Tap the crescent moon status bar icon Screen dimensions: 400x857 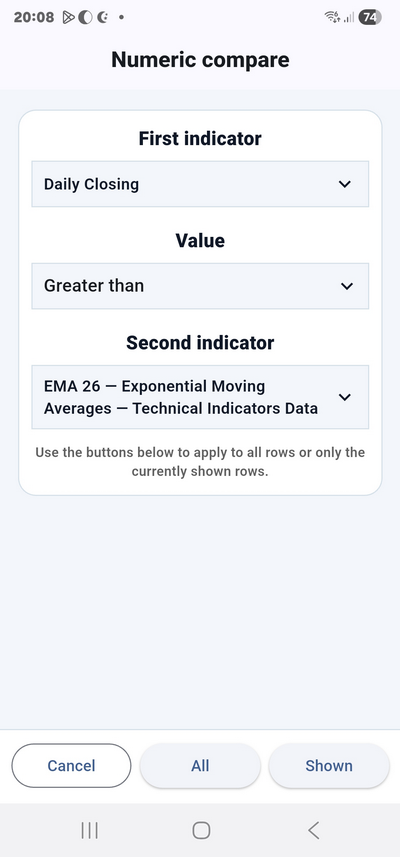(x=103, y=17)
